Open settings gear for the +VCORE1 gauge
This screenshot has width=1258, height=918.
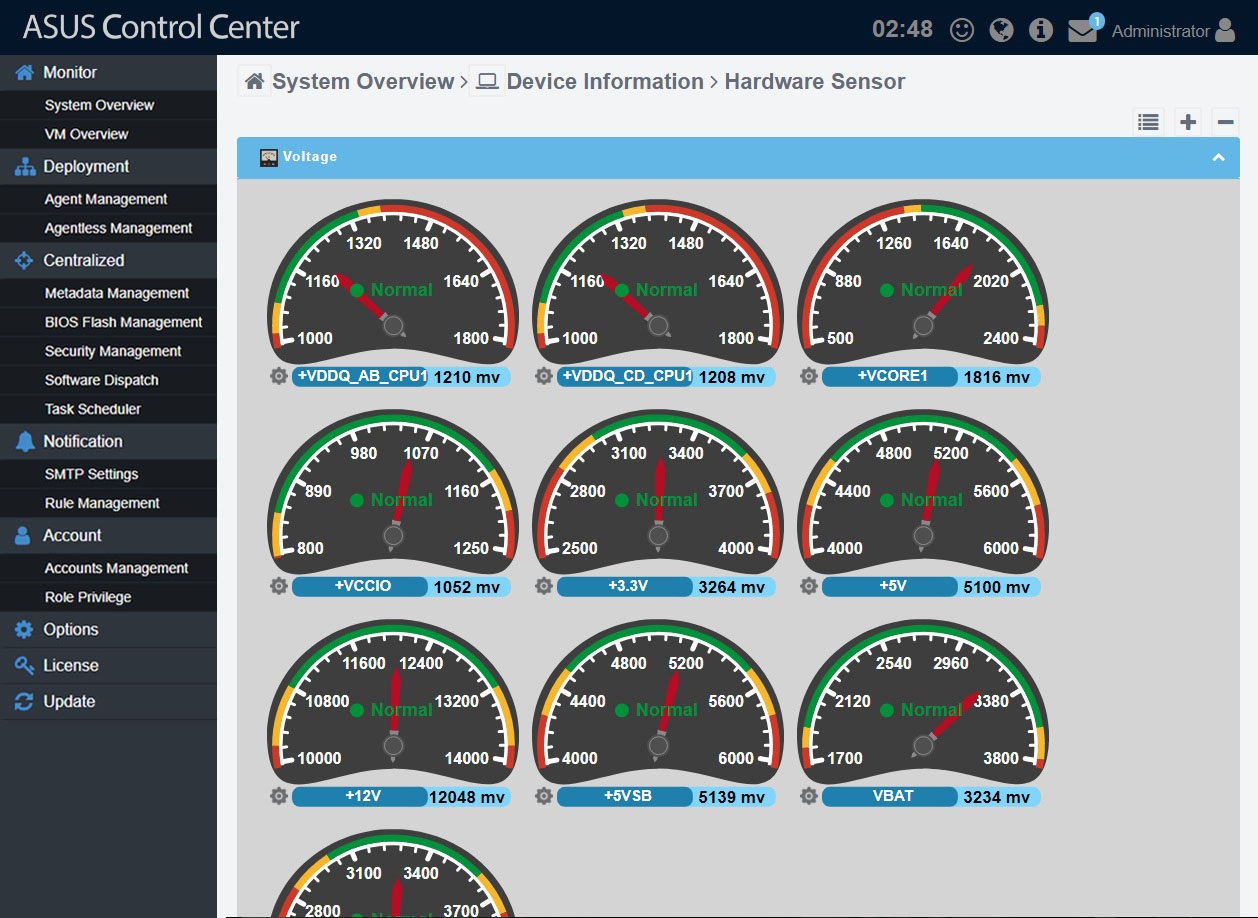[x=808, y=377]
